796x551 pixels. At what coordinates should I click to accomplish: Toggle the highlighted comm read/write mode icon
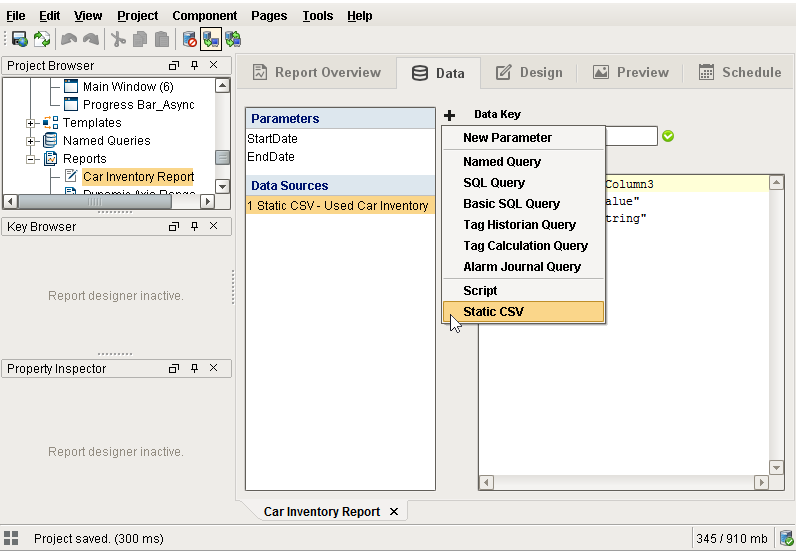[211, 39]
